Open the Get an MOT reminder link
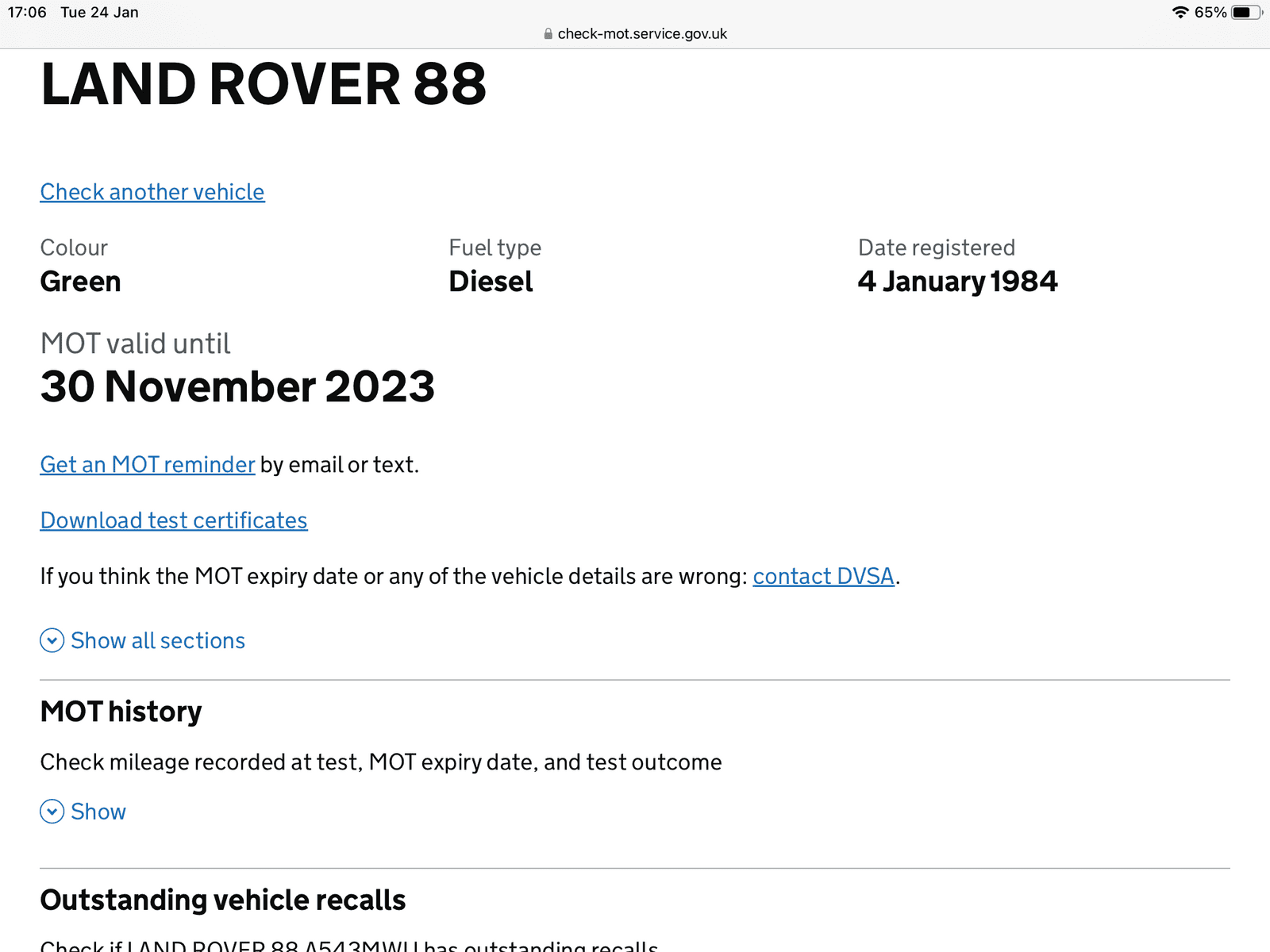1270x952 pixels. click(x=148, y=464)
